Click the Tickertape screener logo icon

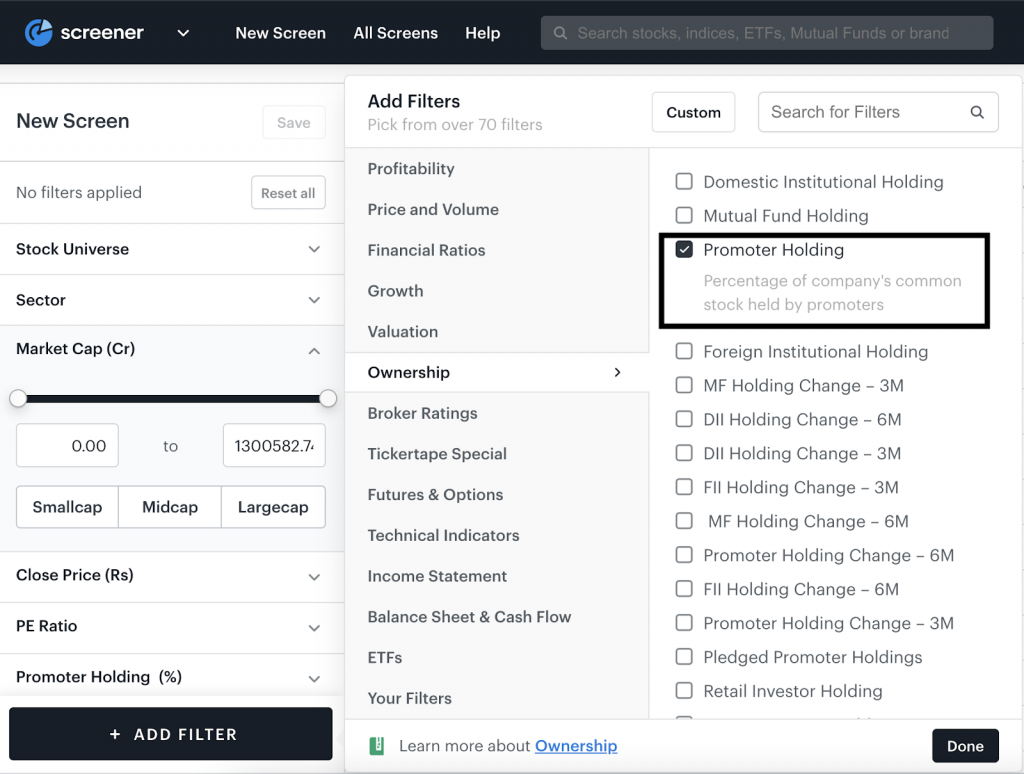39,33
